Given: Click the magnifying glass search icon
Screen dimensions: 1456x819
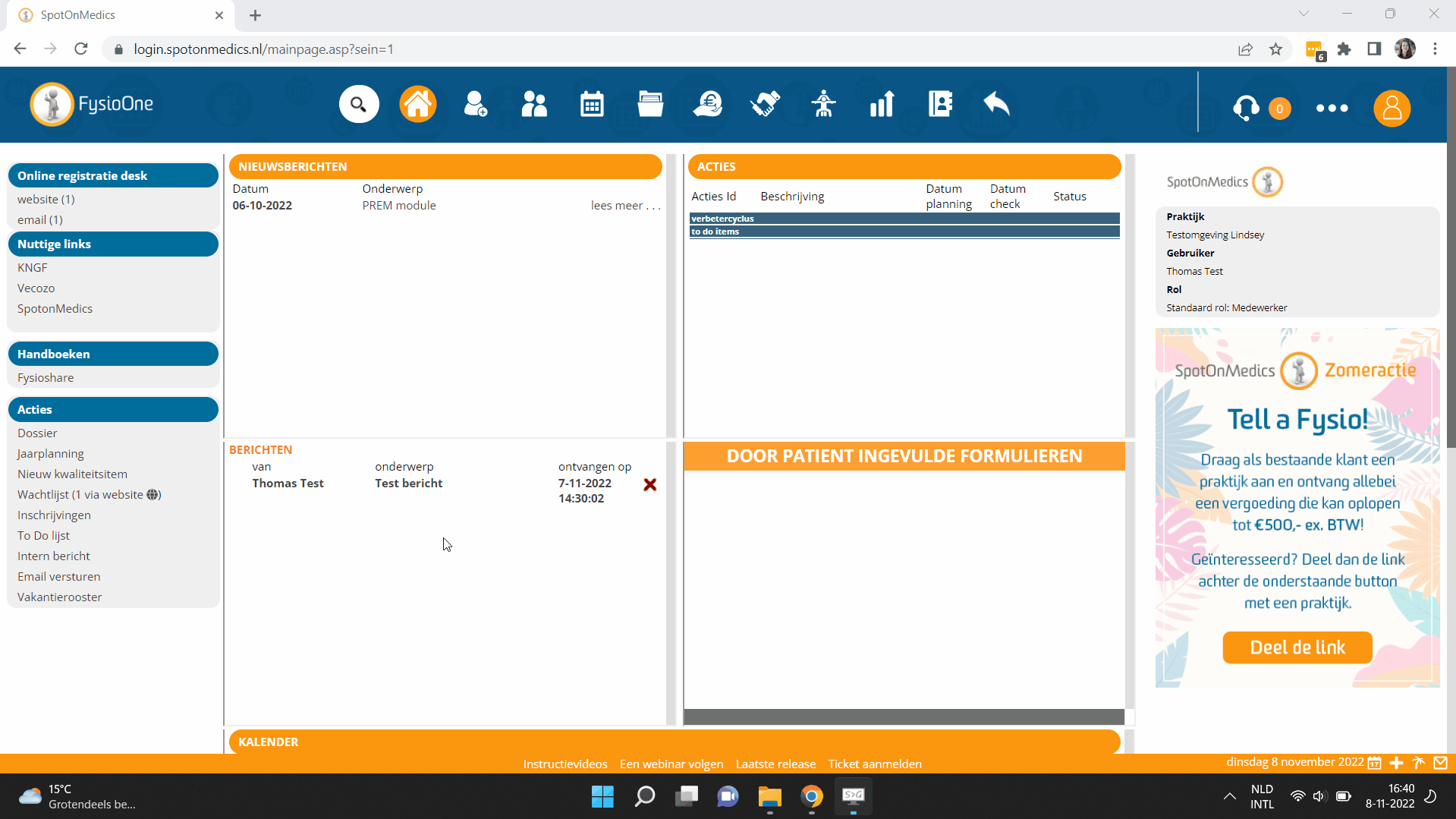Looking at the screenshot, I should (x=359, y=105).
